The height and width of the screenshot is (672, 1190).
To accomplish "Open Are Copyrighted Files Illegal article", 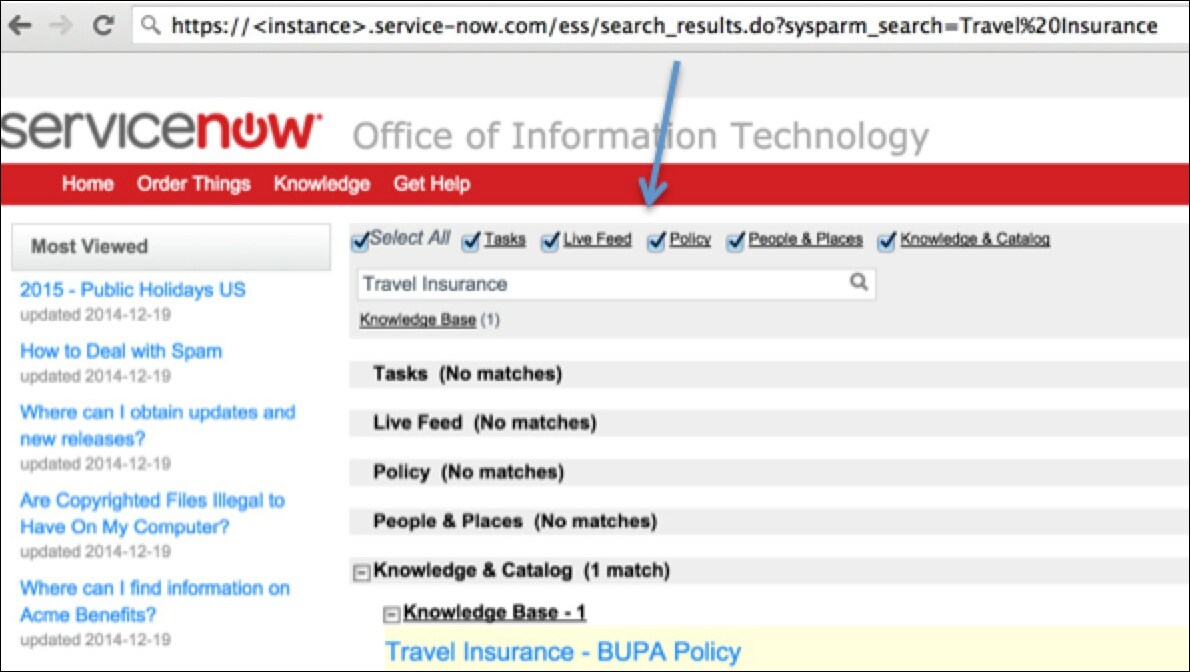I will tap(152, 513).
